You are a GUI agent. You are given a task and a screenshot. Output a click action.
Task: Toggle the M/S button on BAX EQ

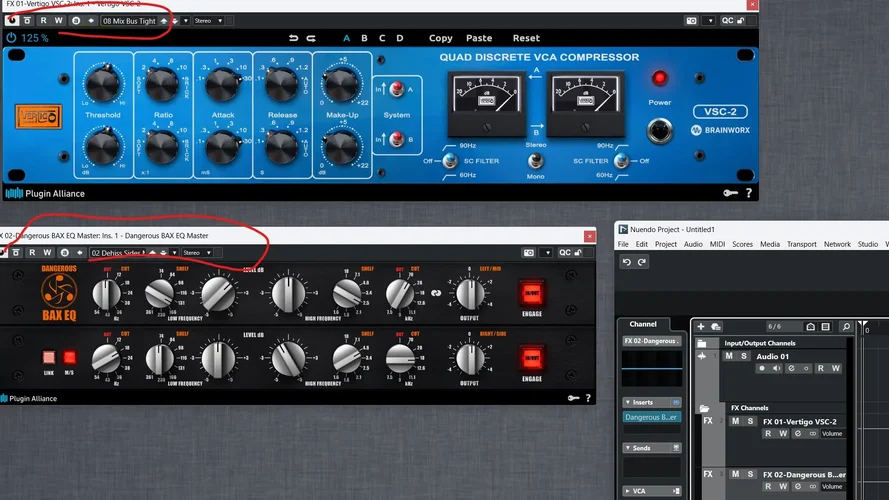(x=69, y=358)
